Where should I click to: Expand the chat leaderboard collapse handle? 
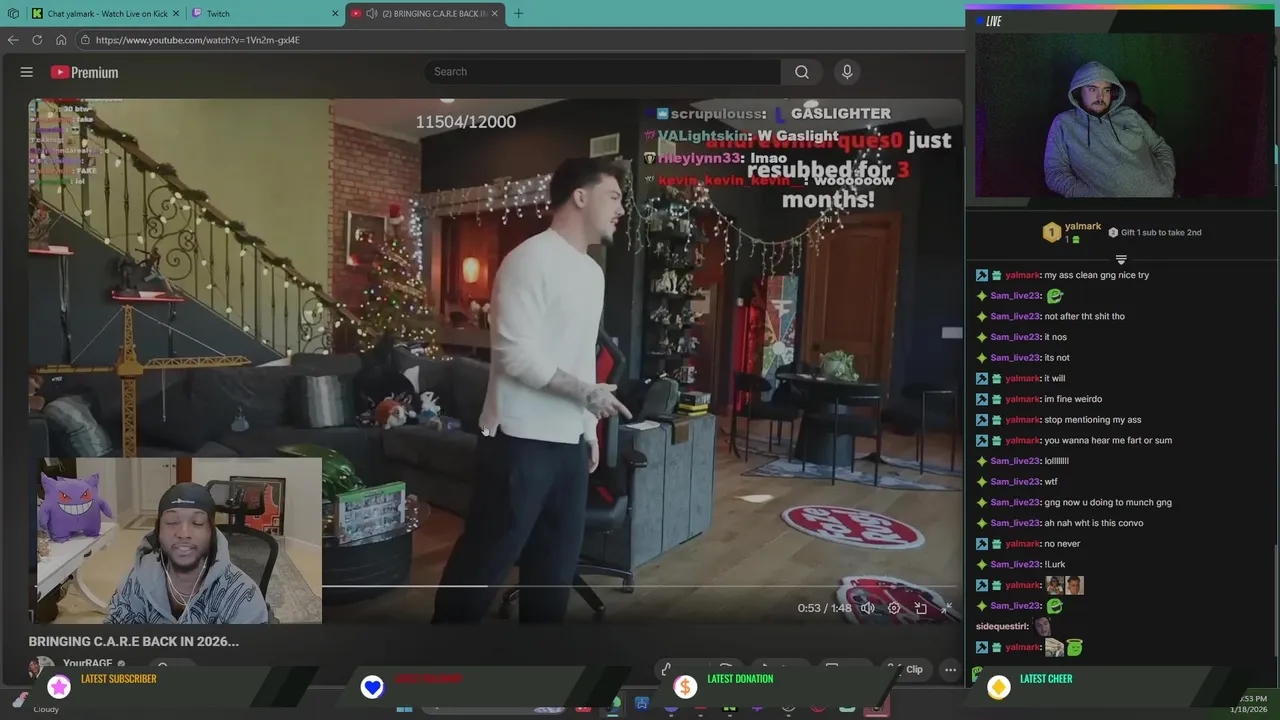1121,259
